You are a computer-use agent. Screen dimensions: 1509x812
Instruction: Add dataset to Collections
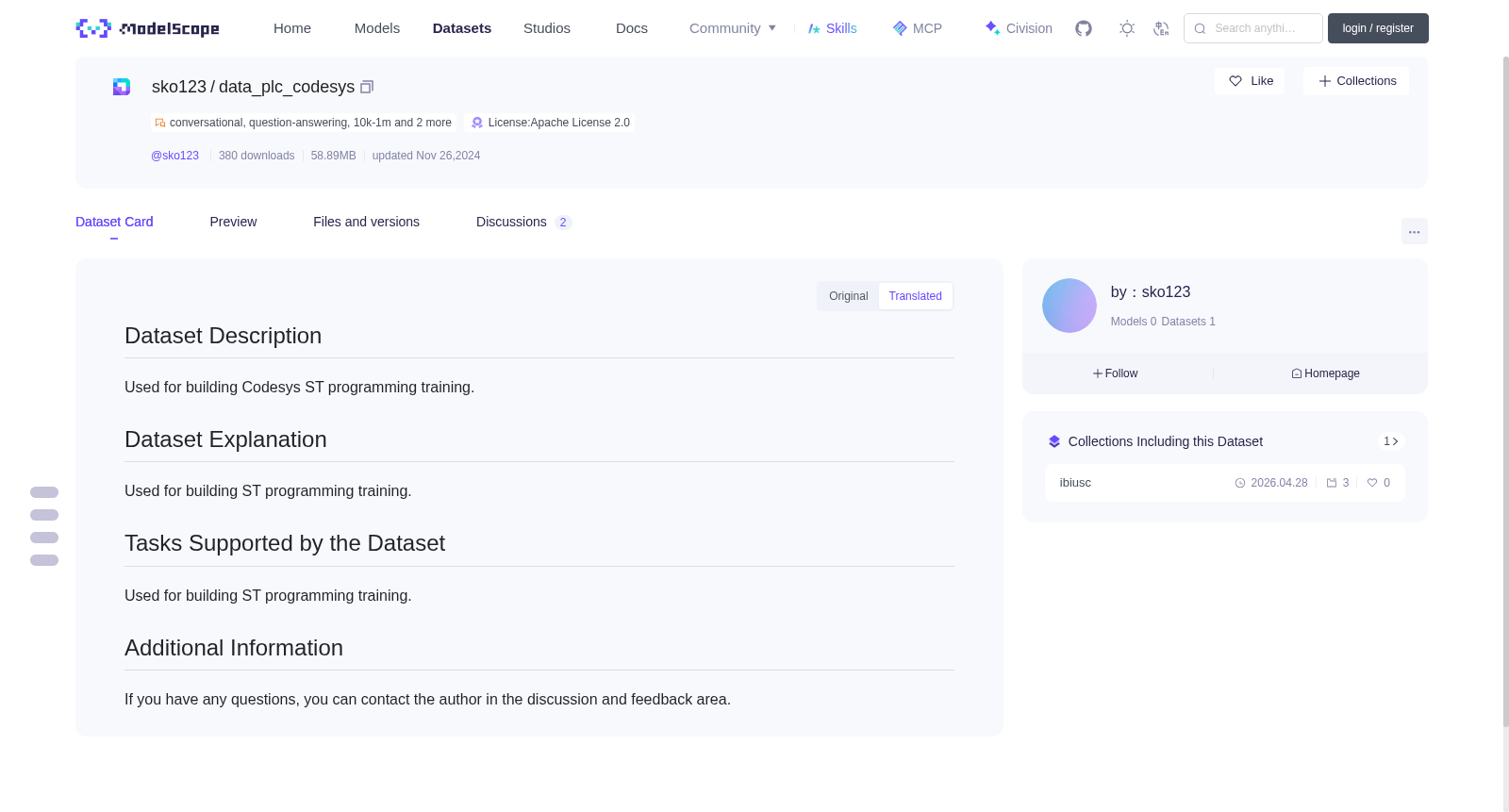(x=1356, y=81)
